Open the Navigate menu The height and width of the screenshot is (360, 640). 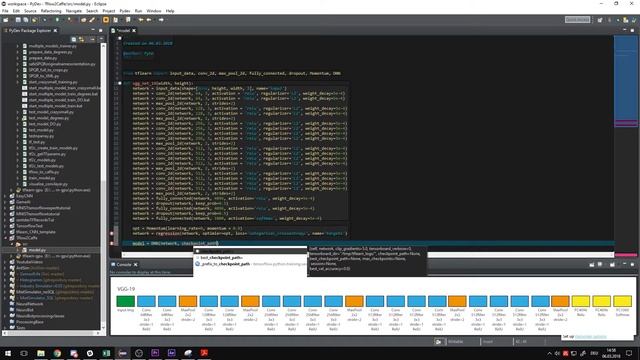(74, 11)
